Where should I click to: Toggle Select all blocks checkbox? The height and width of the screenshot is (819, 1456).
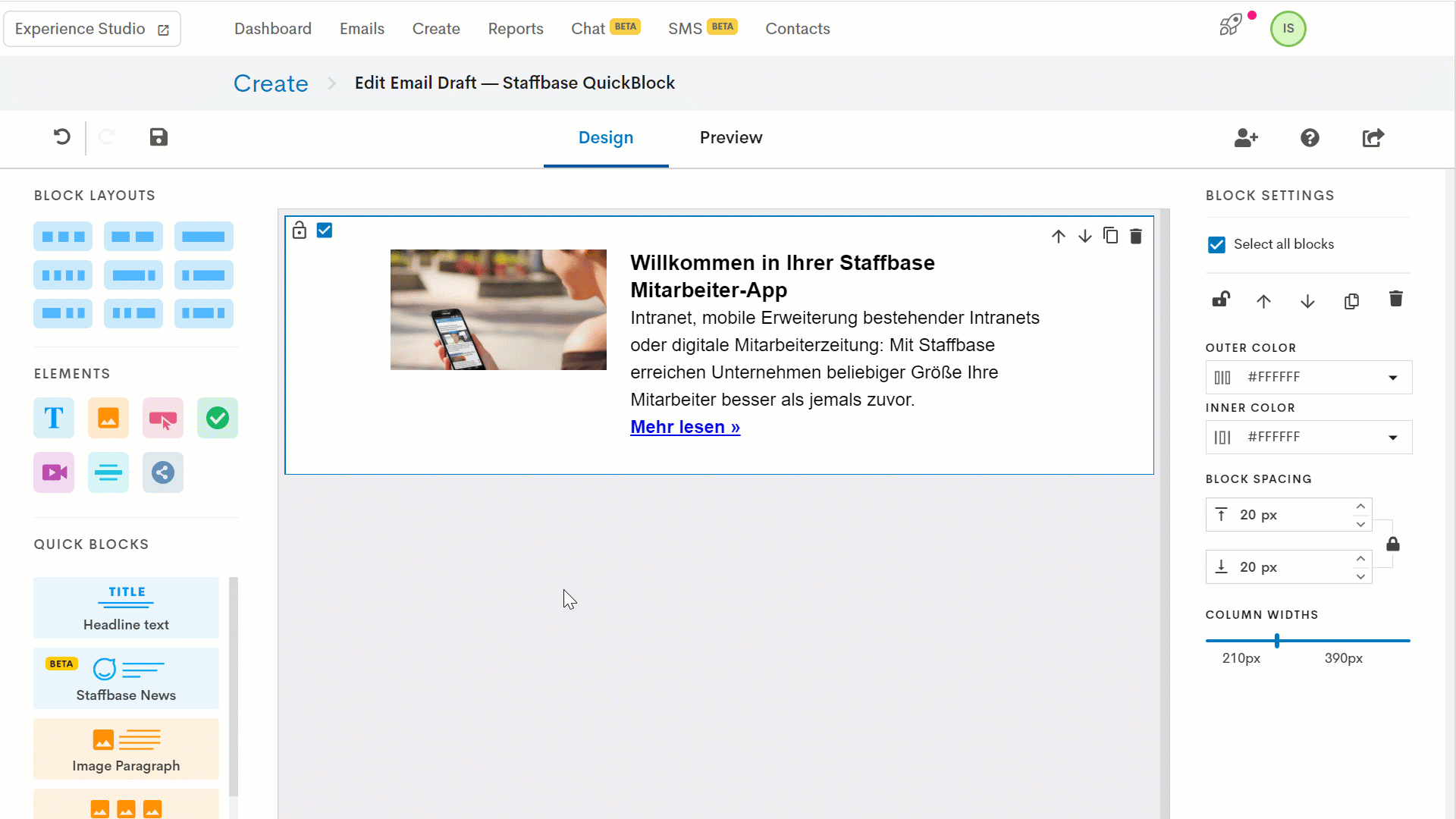[1216, 245]
